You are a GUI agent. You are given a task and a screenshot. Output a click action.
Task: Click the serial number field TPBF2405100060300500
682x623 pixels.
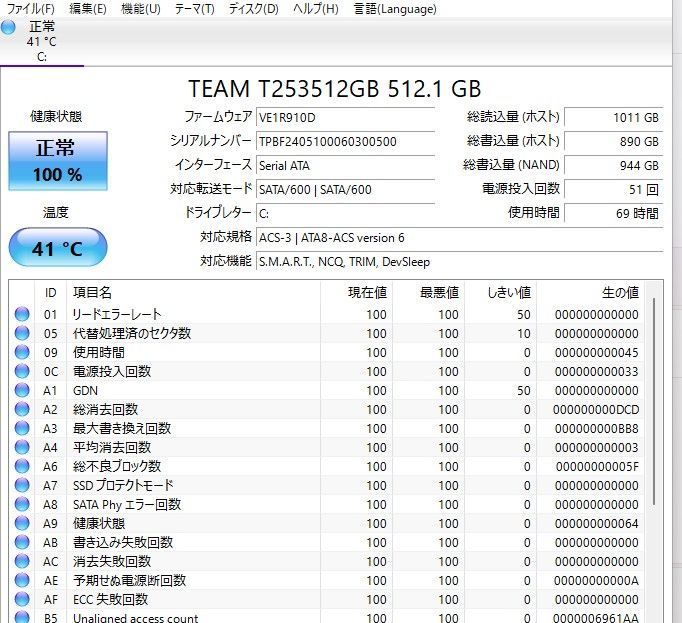pos(345,141)
